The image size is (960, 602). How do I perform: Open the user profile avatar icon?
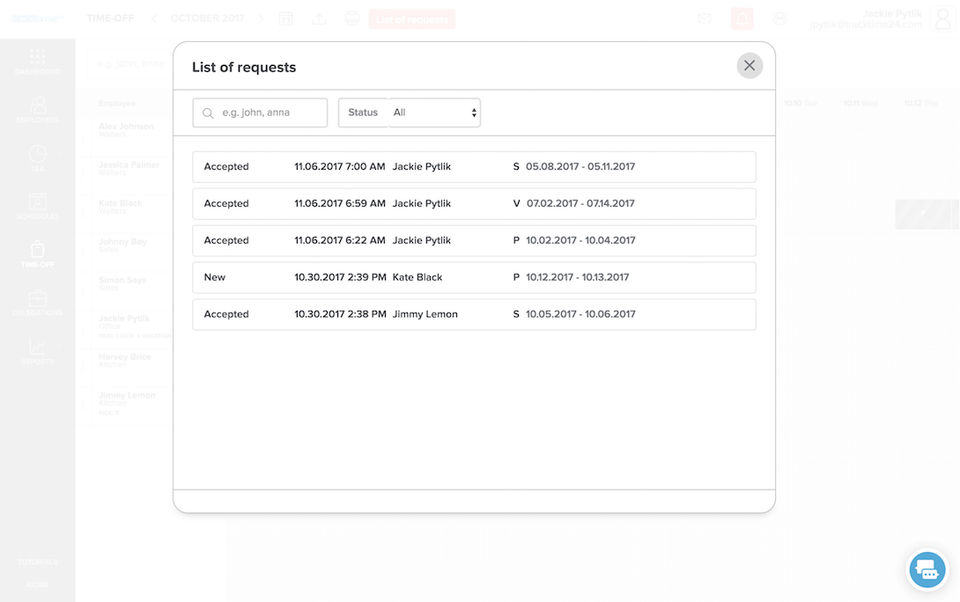943,18
